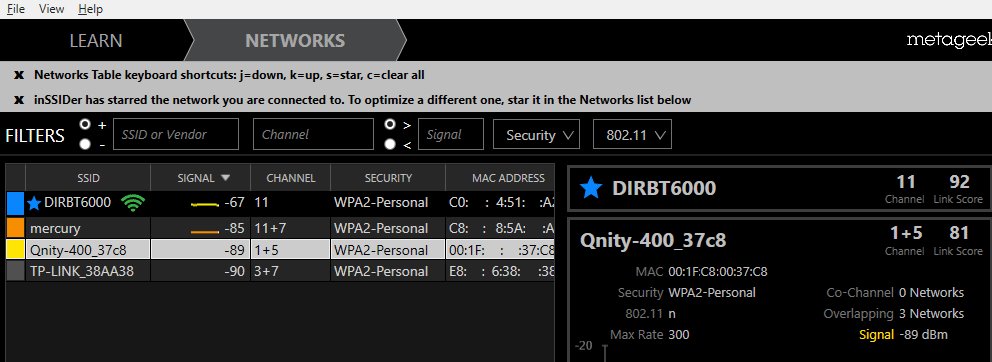992x362 pixels.
Task: Select the exclude (-) SSID filter radio
Action: tap(85, 144)
